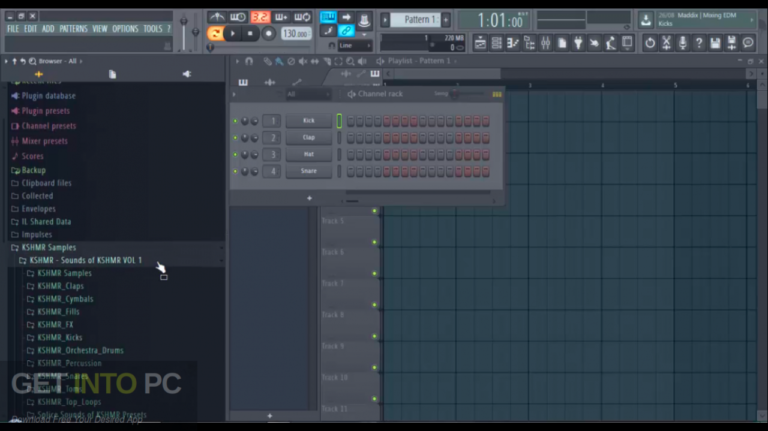This screenshot has height=431, width=768.
Task: Select the draw pencil tool in playlist
Action: click(267, 61)
